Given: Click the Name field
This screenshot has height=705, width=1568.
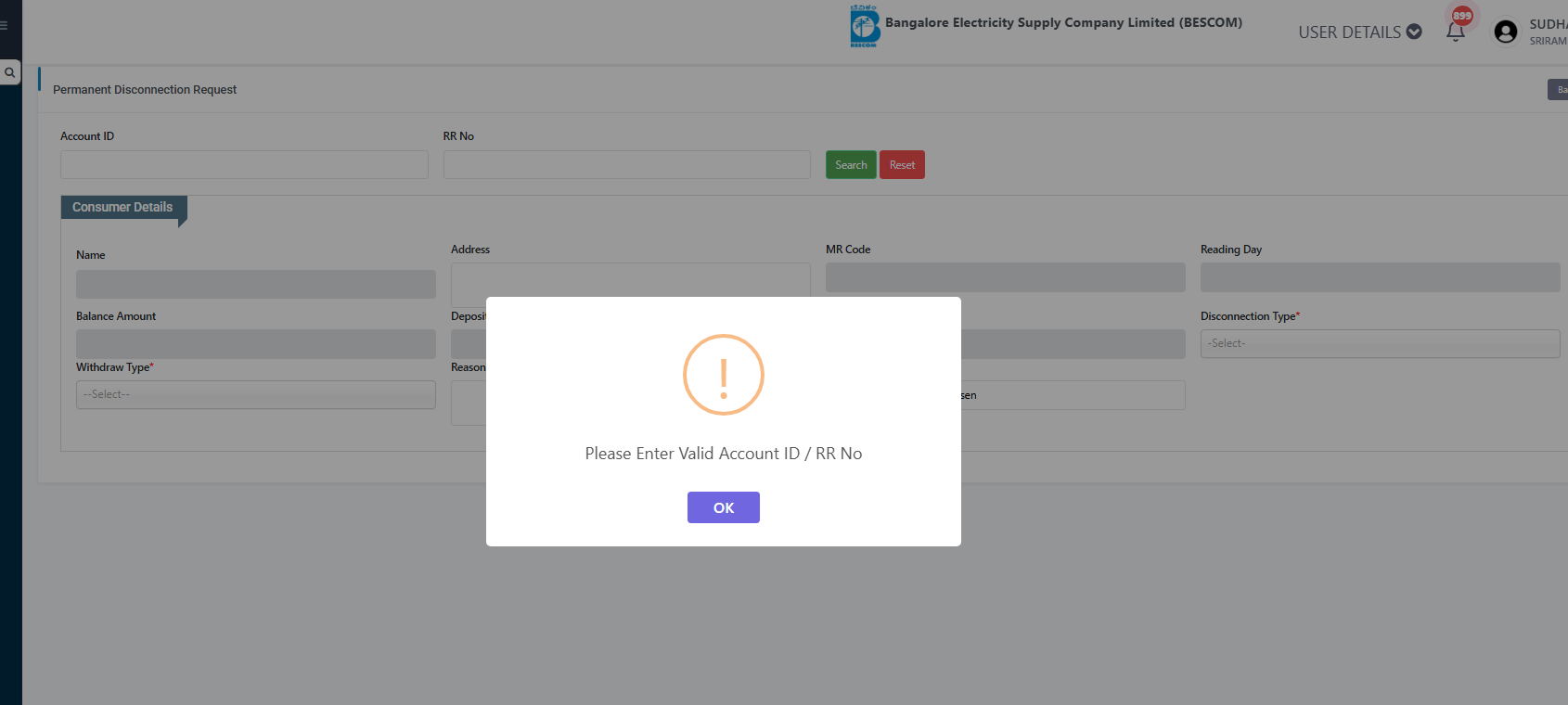Looking at the screenshot, I should (255, 284).
